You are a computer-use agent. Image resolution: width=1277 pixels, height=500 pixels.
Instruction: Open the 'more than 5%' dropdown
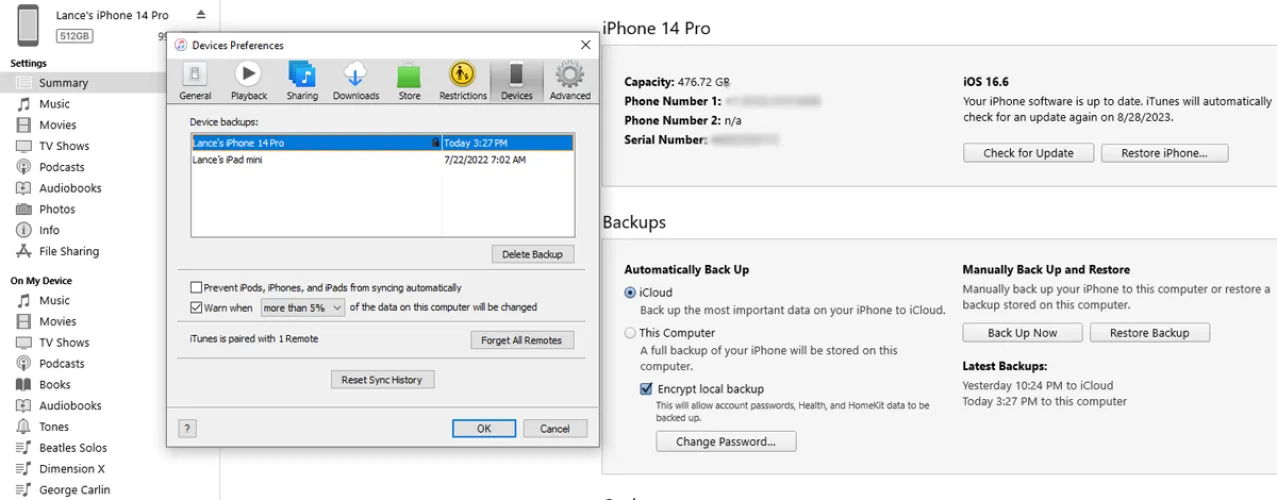[302, 308]
